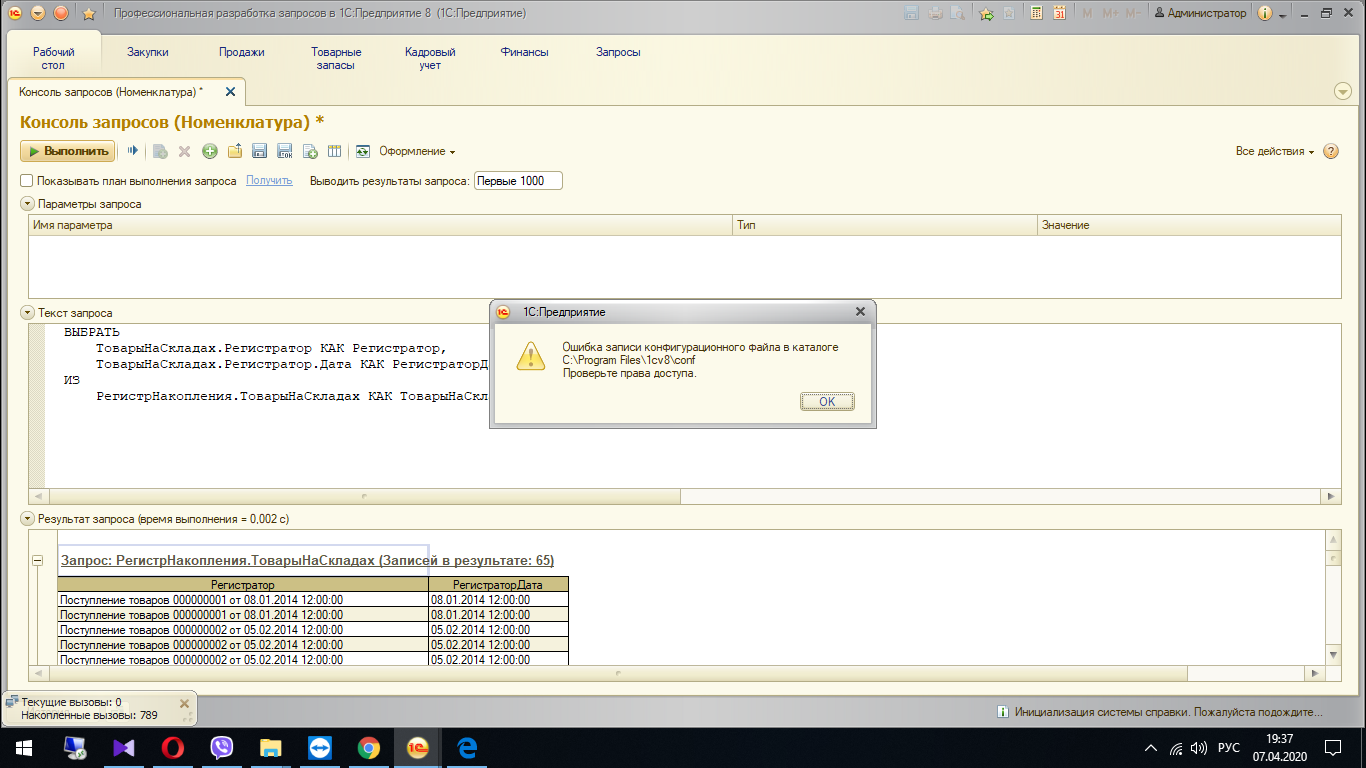
Task: Open the windows list dropdown circle on tab bar
Action: [1343, 91]
